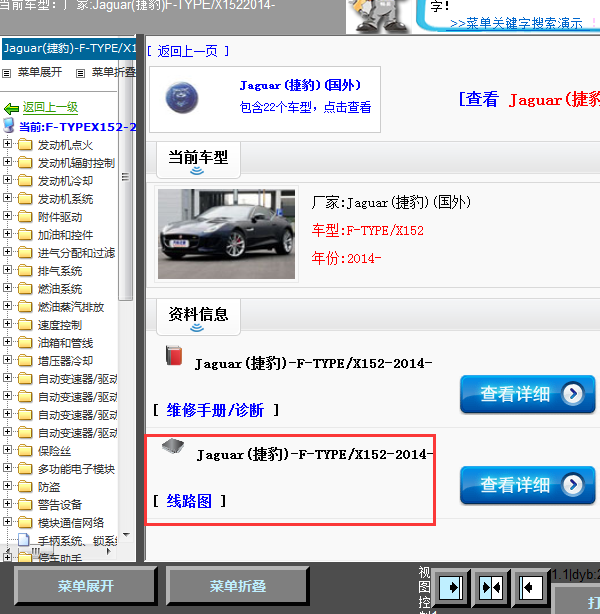
Task: Click the view control right-arrow icon
Action: (x=451, y=587)
